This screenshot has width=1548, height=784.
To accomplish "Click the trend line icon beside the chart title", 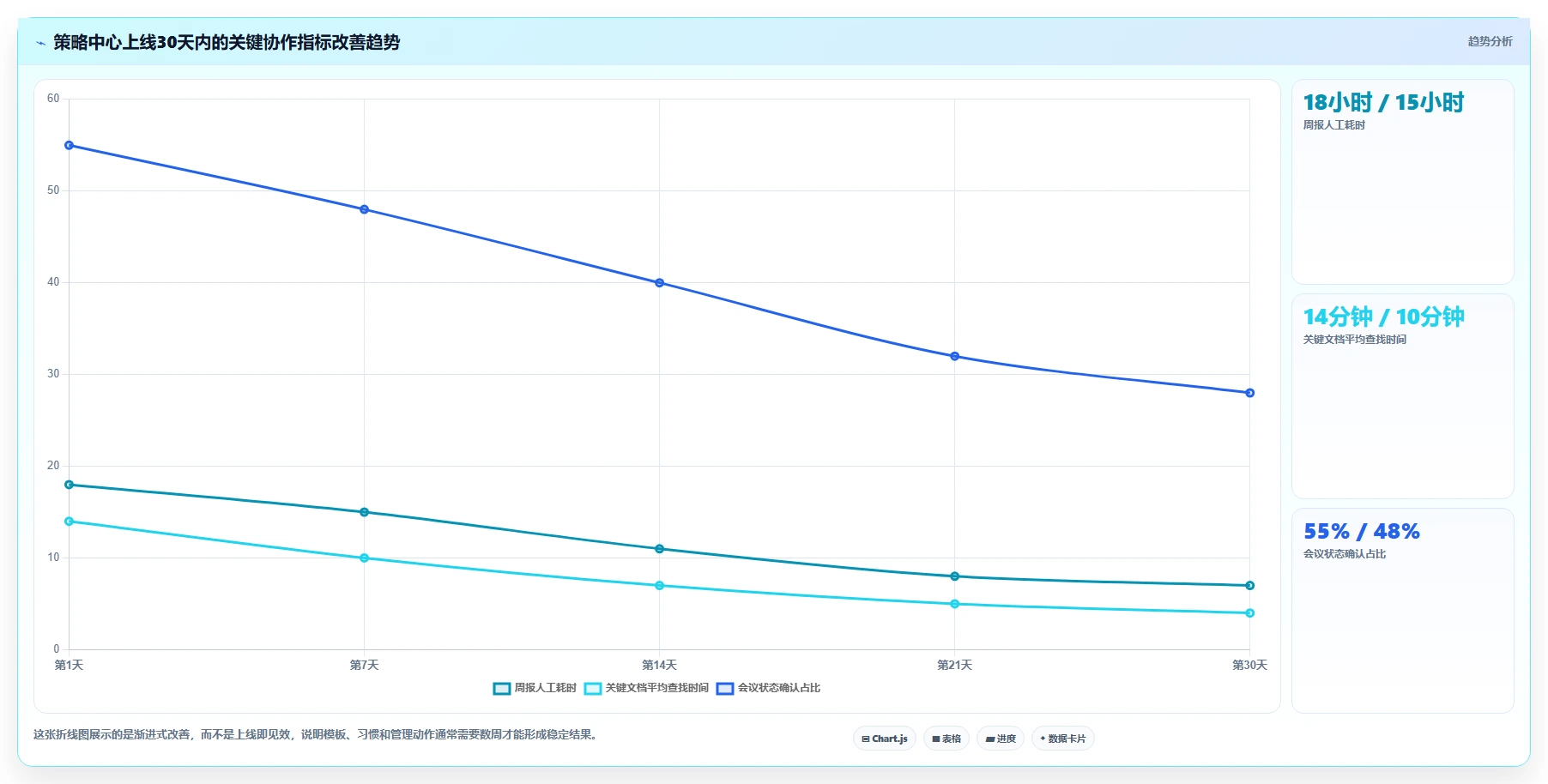I will 40,43.
